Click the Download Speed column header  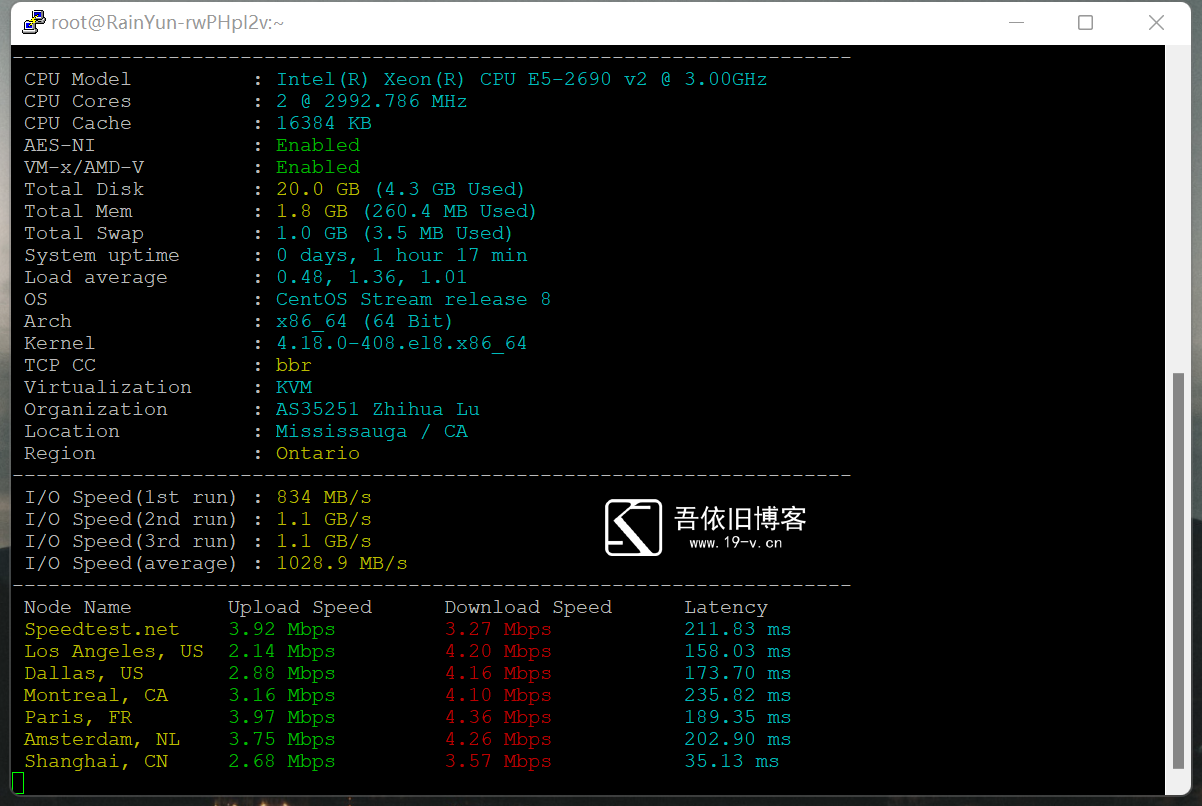point(528,607)
